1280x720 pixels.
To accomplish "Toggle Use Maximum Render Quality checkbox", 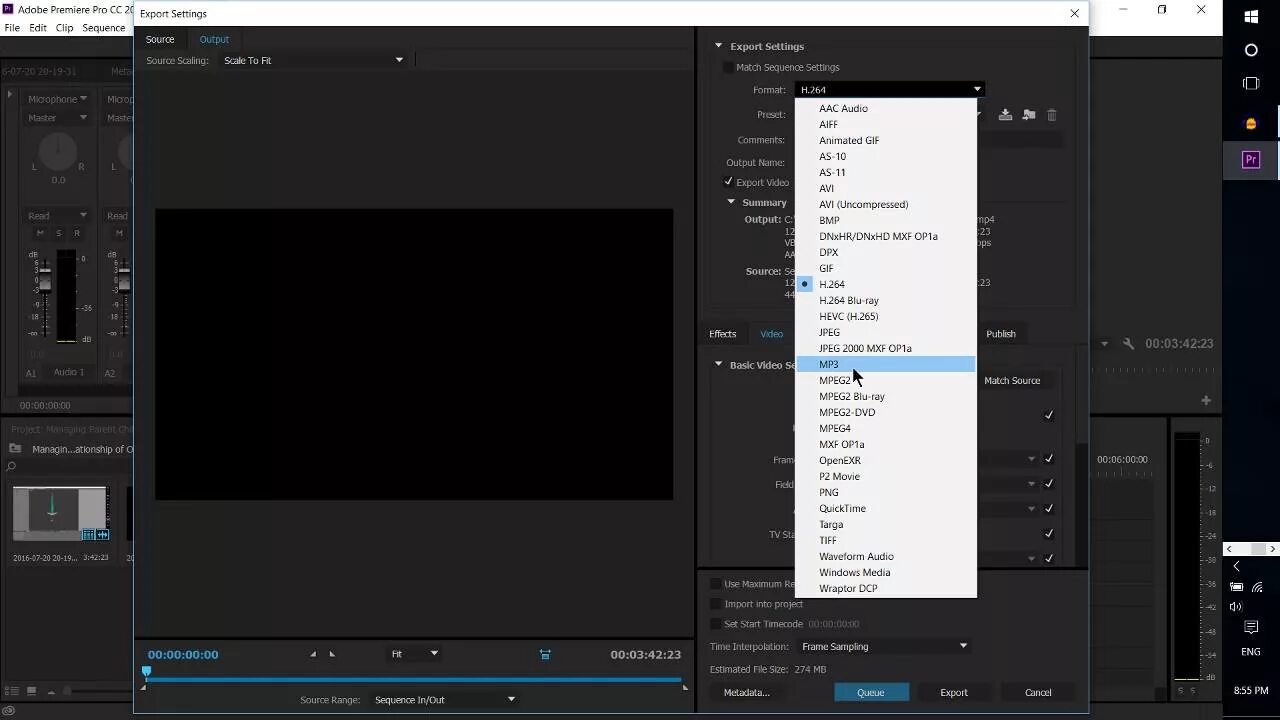I will tap(715, 584).
